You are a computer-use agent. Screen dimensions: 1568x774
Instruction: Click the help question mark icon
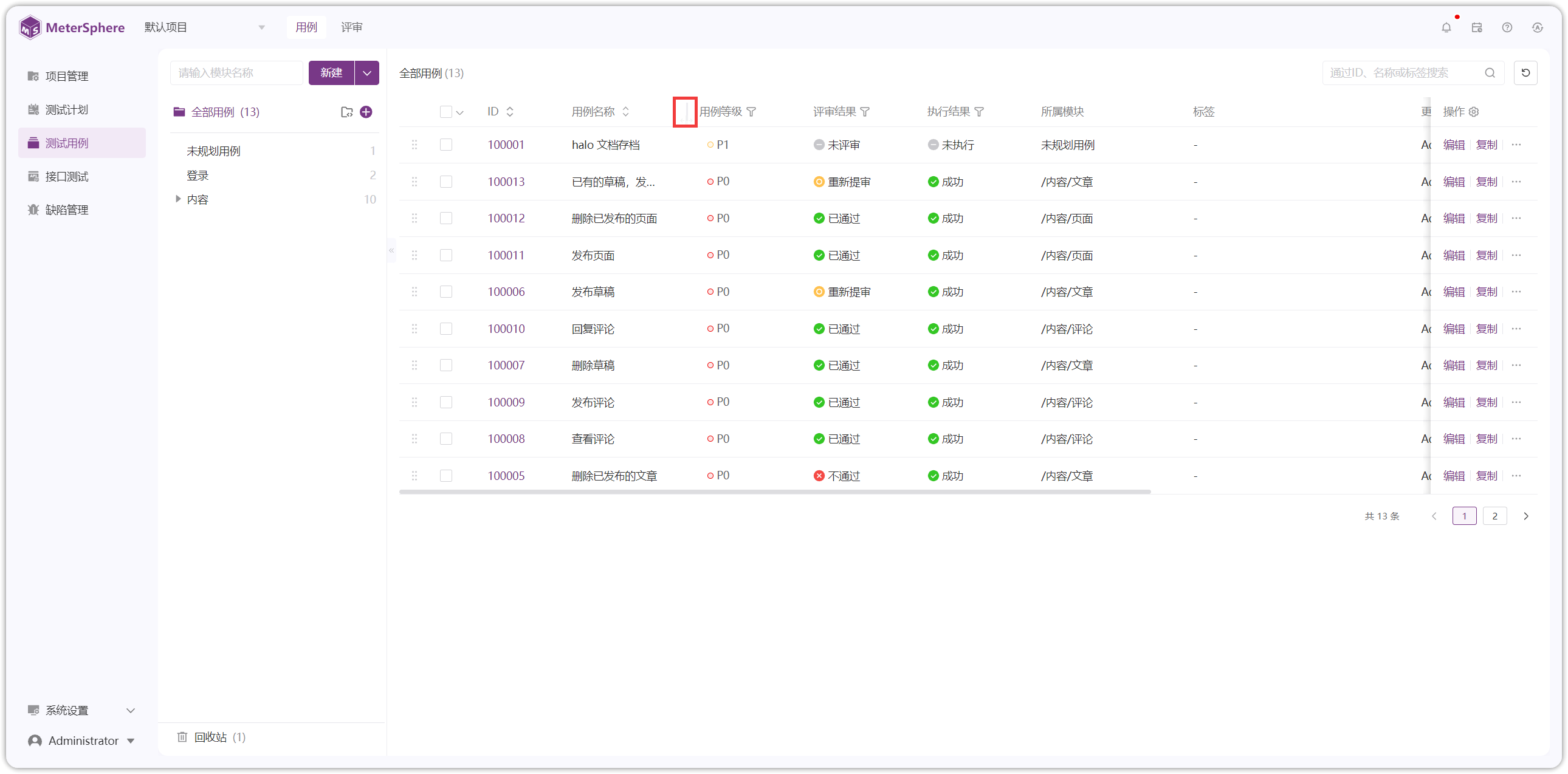tap(1507, 27)
